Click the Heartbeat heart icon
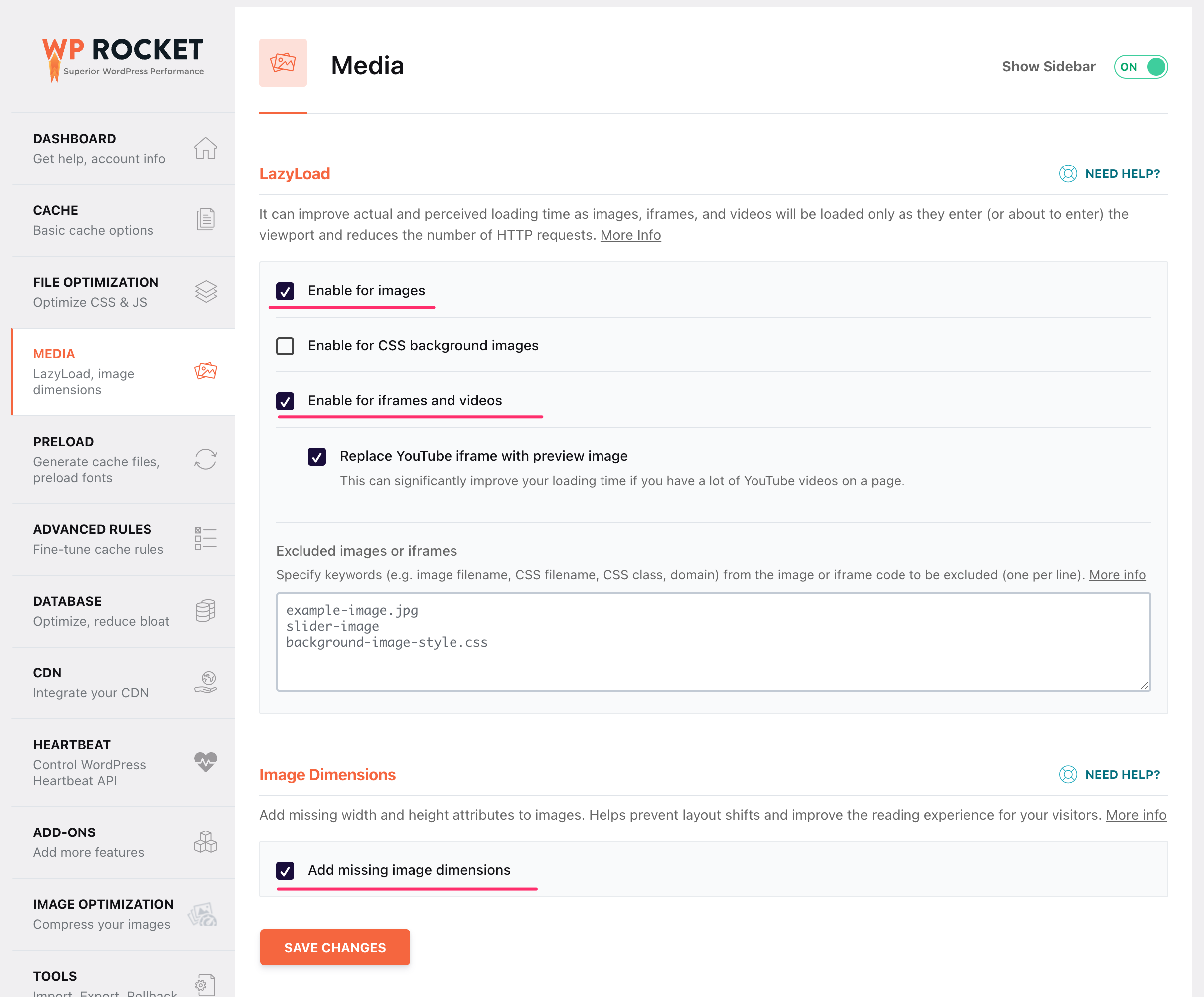 click(x=205, y=762)
